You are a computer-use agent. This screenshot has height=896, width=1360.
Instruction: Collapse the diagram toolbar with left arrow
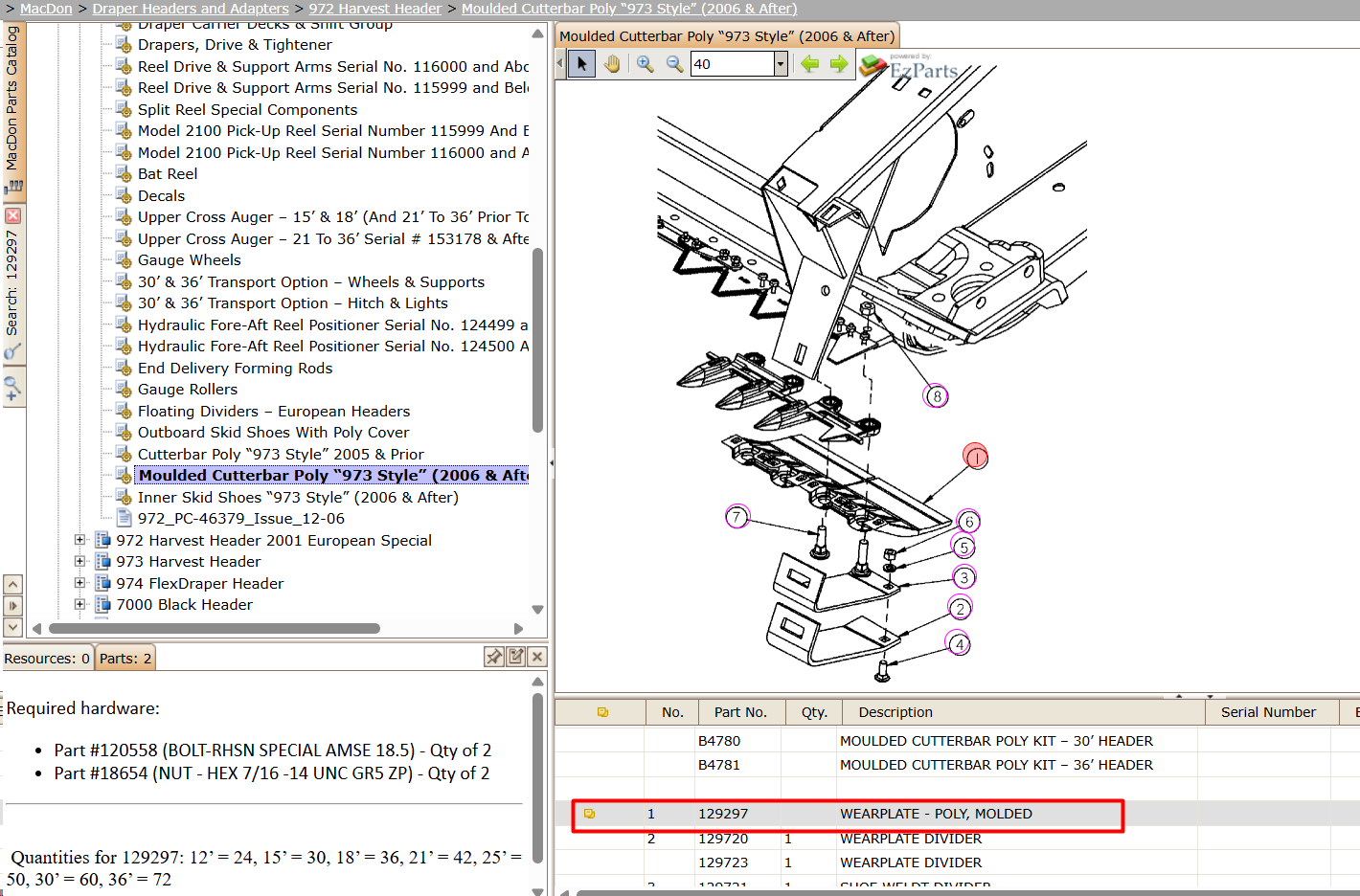point(560,64)
